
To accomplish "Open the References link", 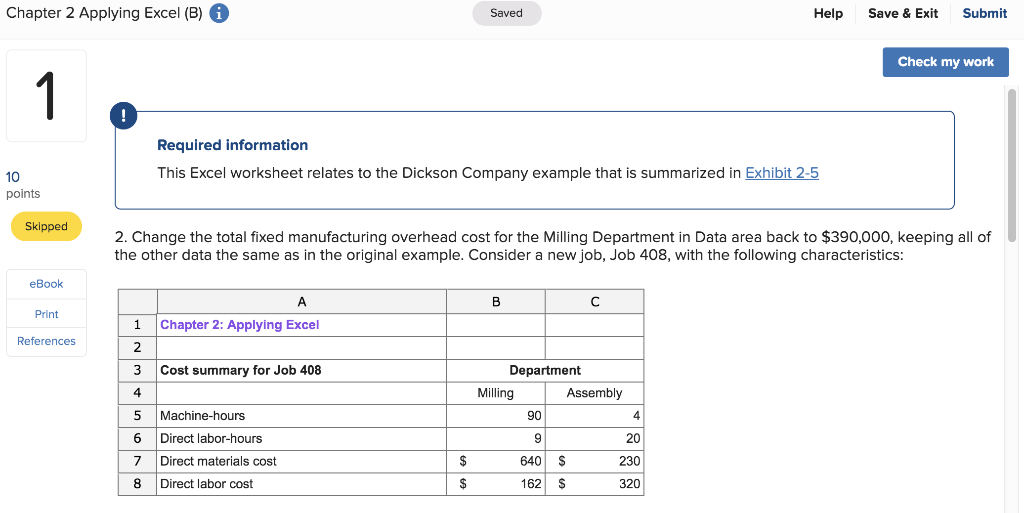I will click(46, 341).
